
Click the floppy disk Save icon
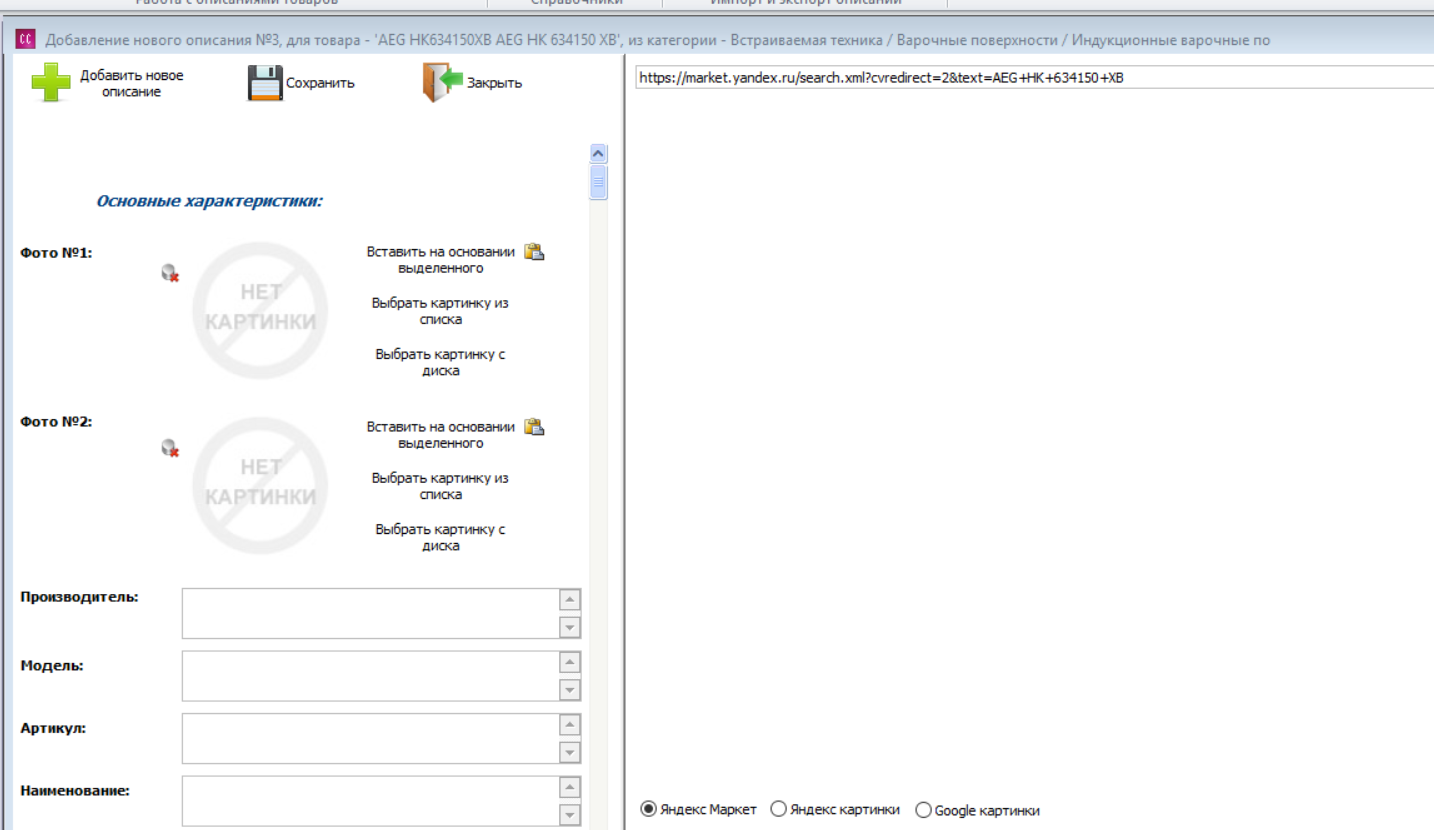coord(265,83)
